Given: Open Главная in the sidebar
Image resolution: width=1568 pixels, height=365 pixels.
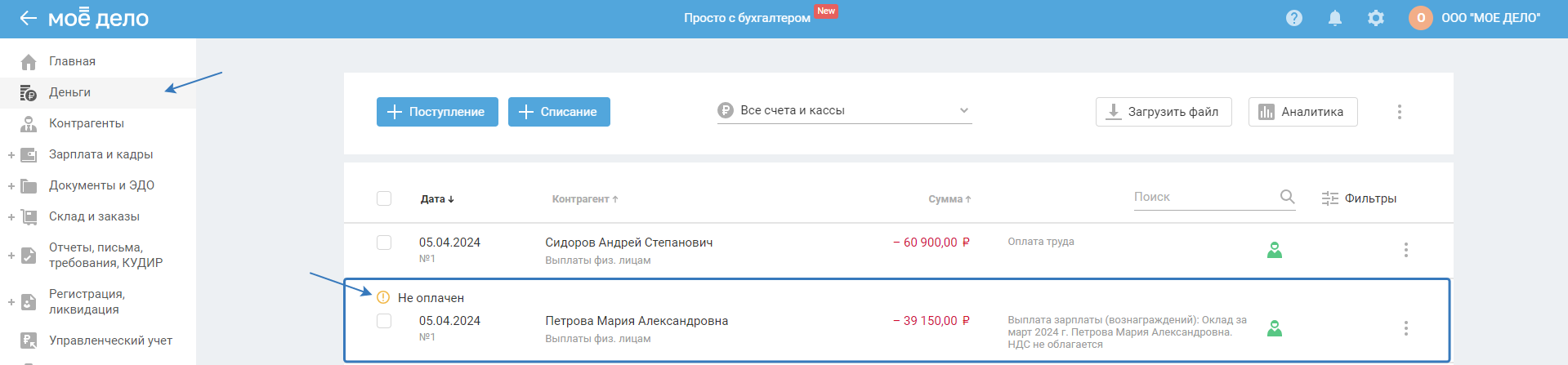Looking at the screenshot, I should pos(72,61).
